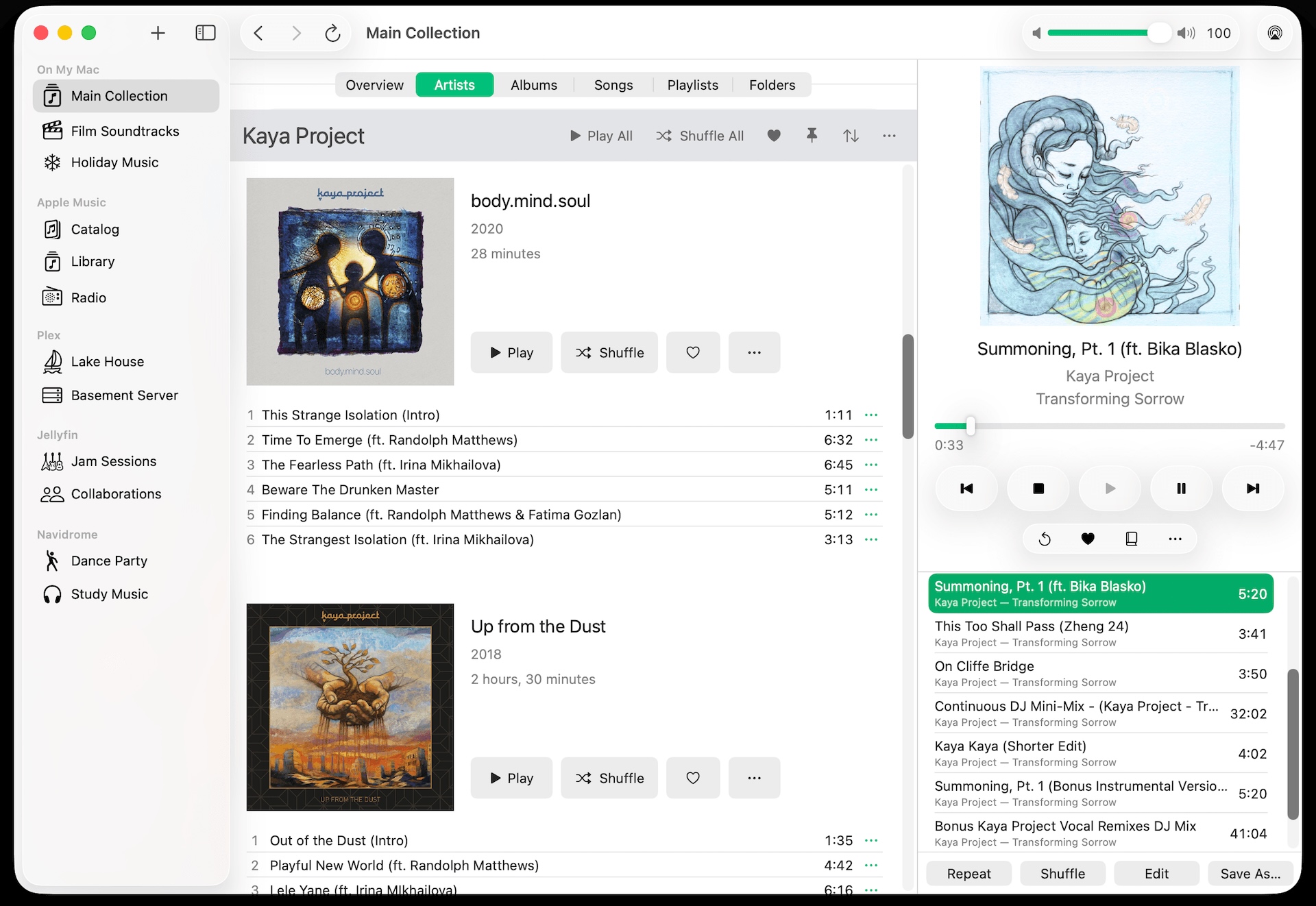Toggle the Repeat queue button
This screenshot has width=1316, height=906.
(968, 874)
